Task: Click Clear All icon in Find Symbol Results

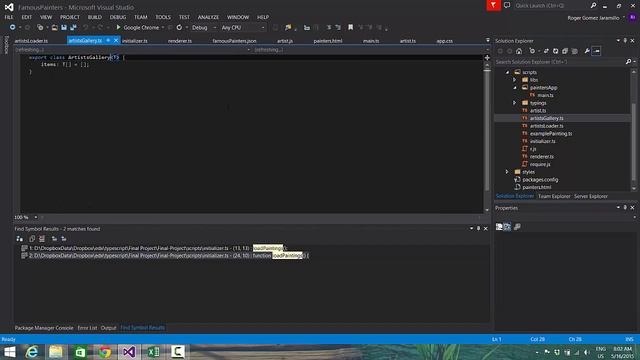Action: pos(42,239)
